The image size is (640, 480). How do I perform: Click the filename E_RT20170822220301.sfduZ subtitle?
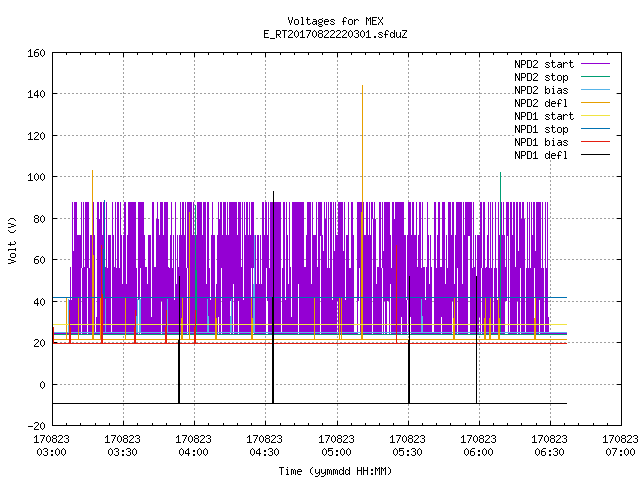click(335, 34)
